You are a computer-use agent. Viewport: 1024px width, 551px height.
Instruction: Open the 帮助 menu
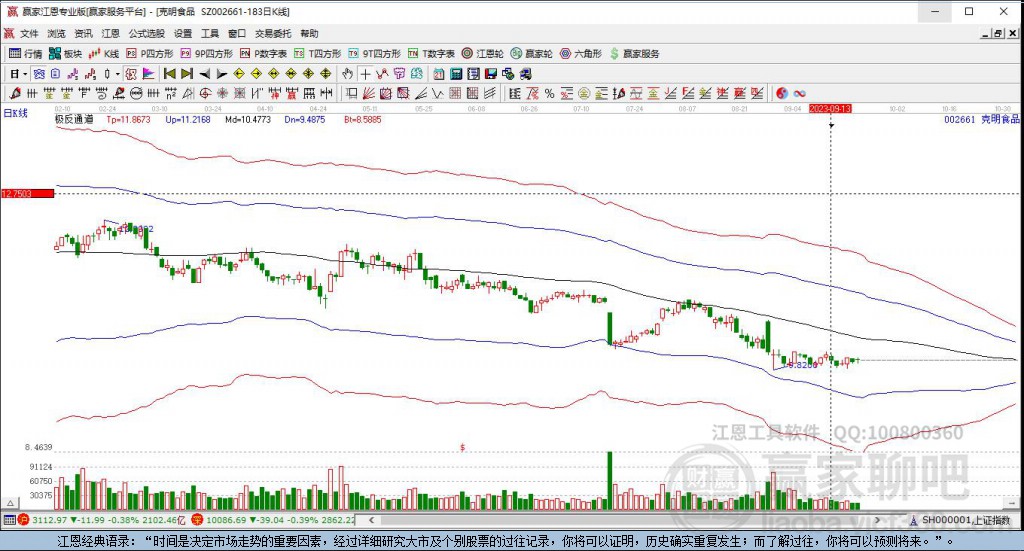tap(310, 33)
